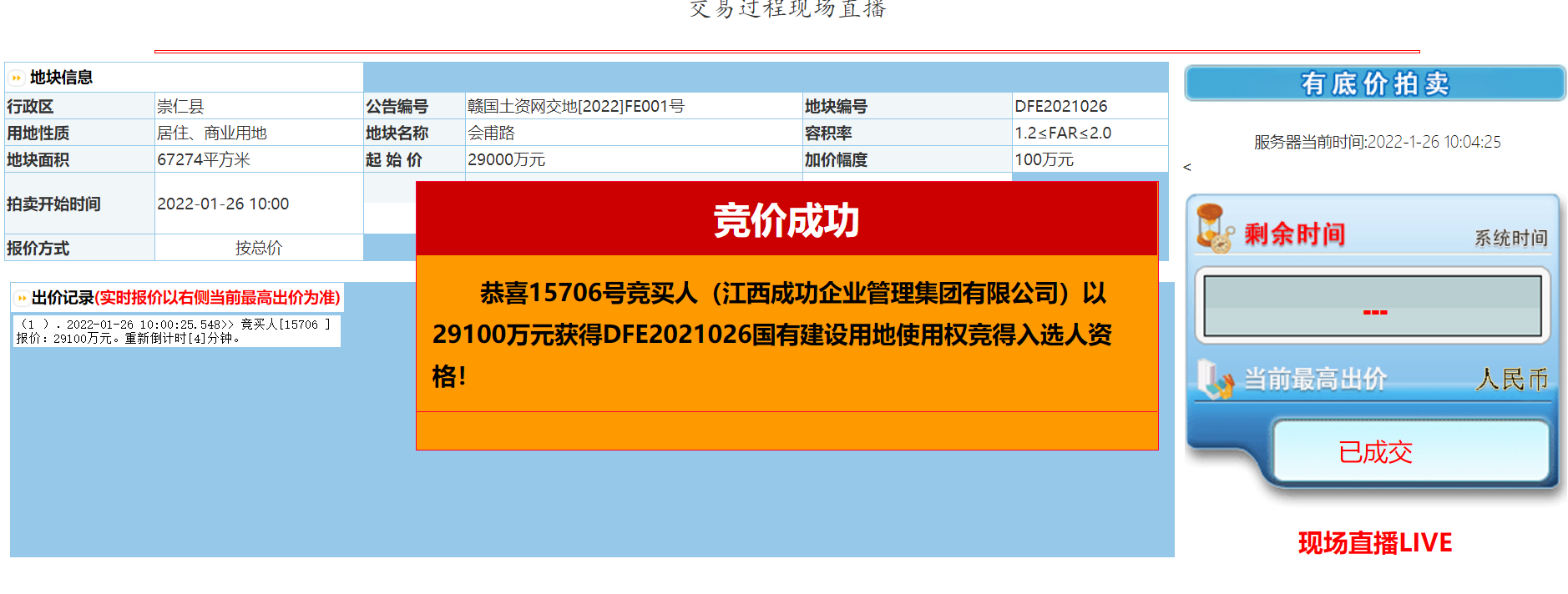The width and height of the screenshot is (1568, 594).
Task: Click the server current time text
Action: (1377, 143)
